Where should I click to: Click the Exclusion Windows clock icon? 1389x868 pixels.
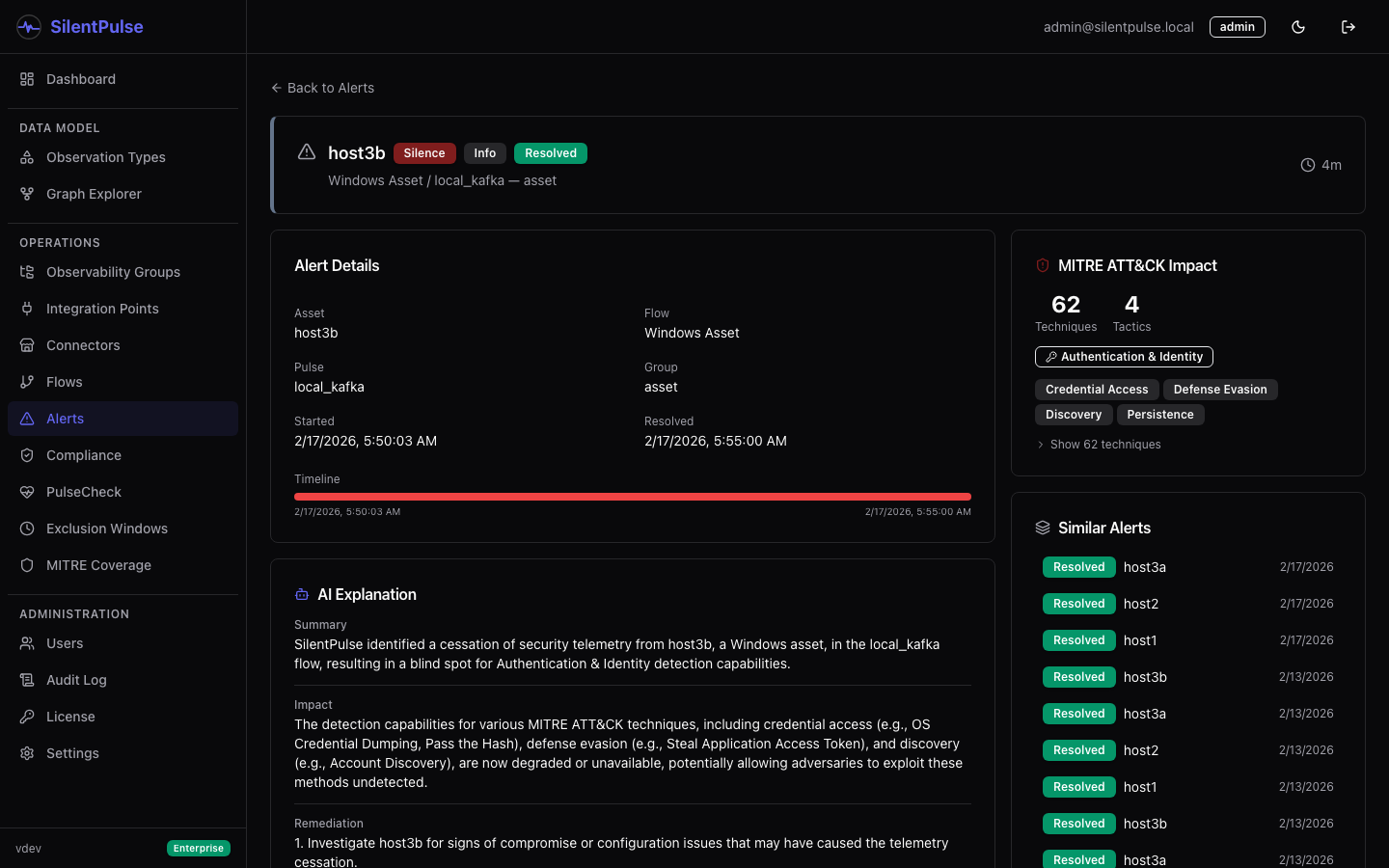coord(27,529)
